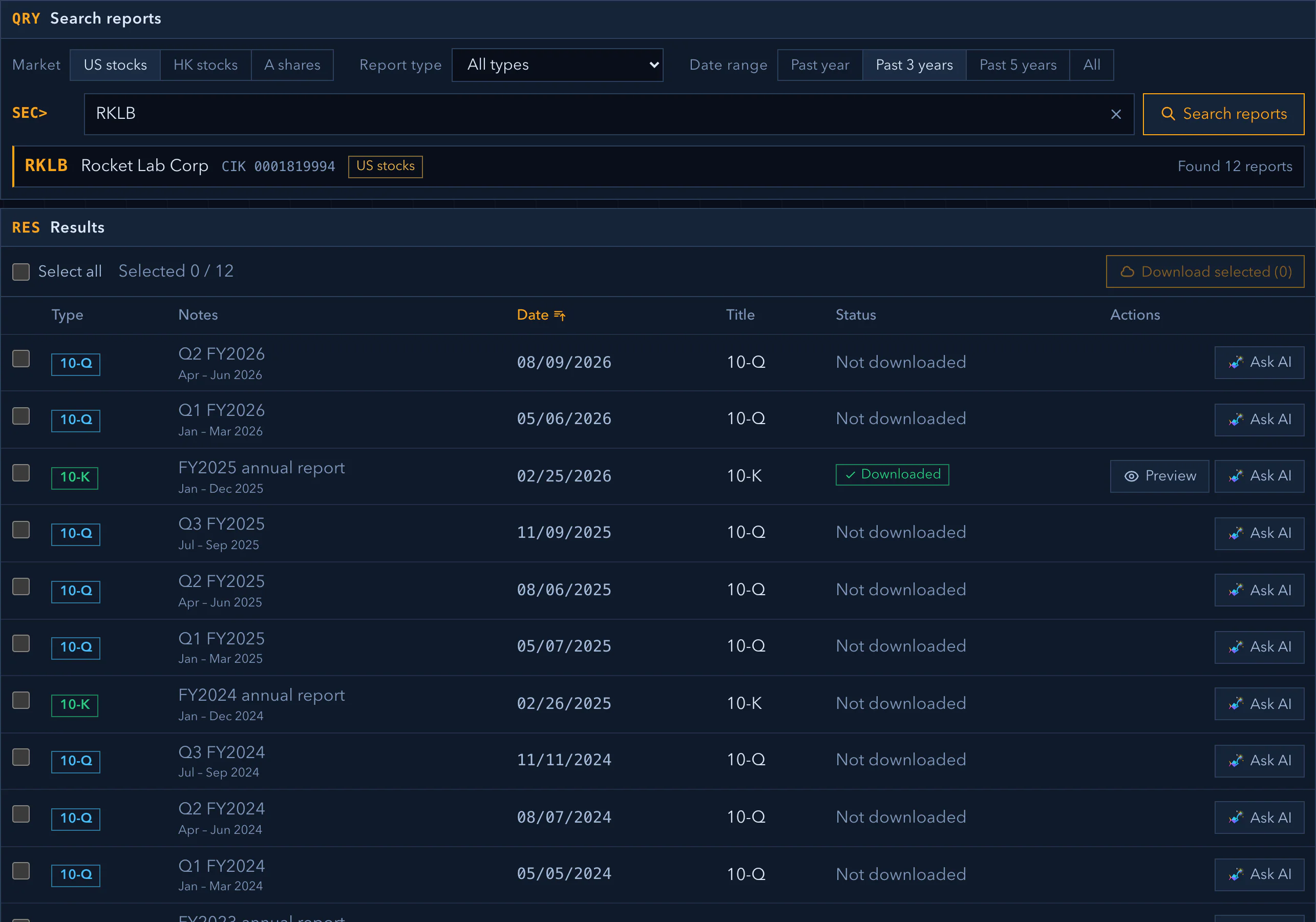1316x922 pixels.
Task: Ask AI about the FY2024 annual report
Action: click(1259, 704)
